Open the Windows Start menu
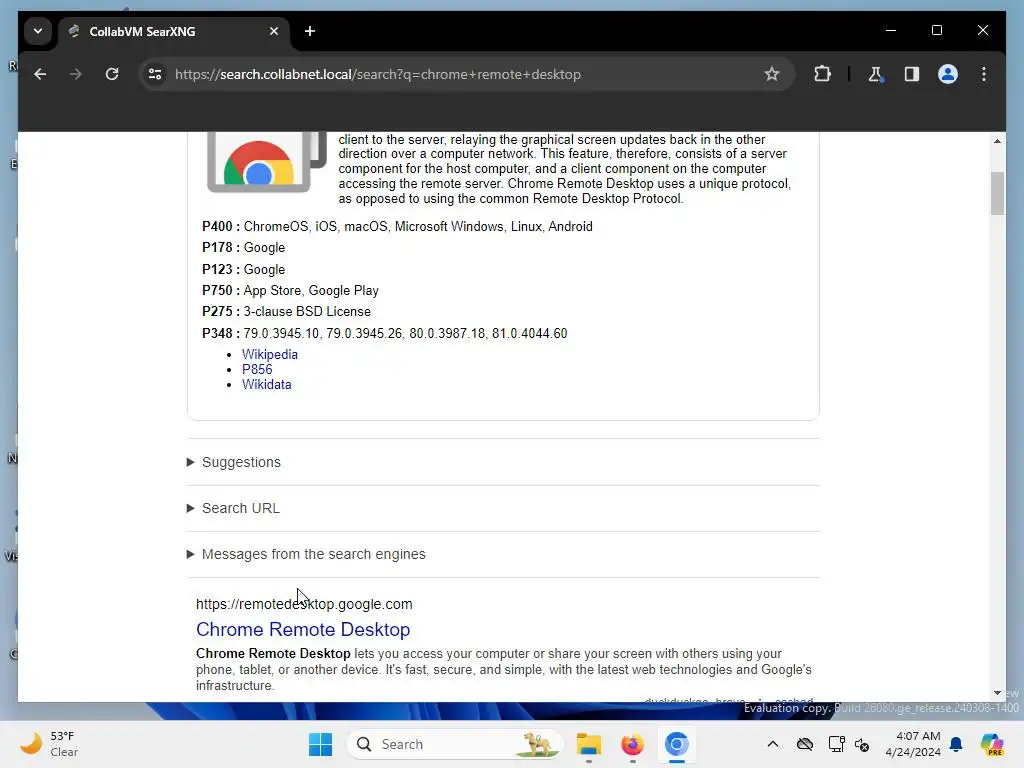 coord(320,744)
